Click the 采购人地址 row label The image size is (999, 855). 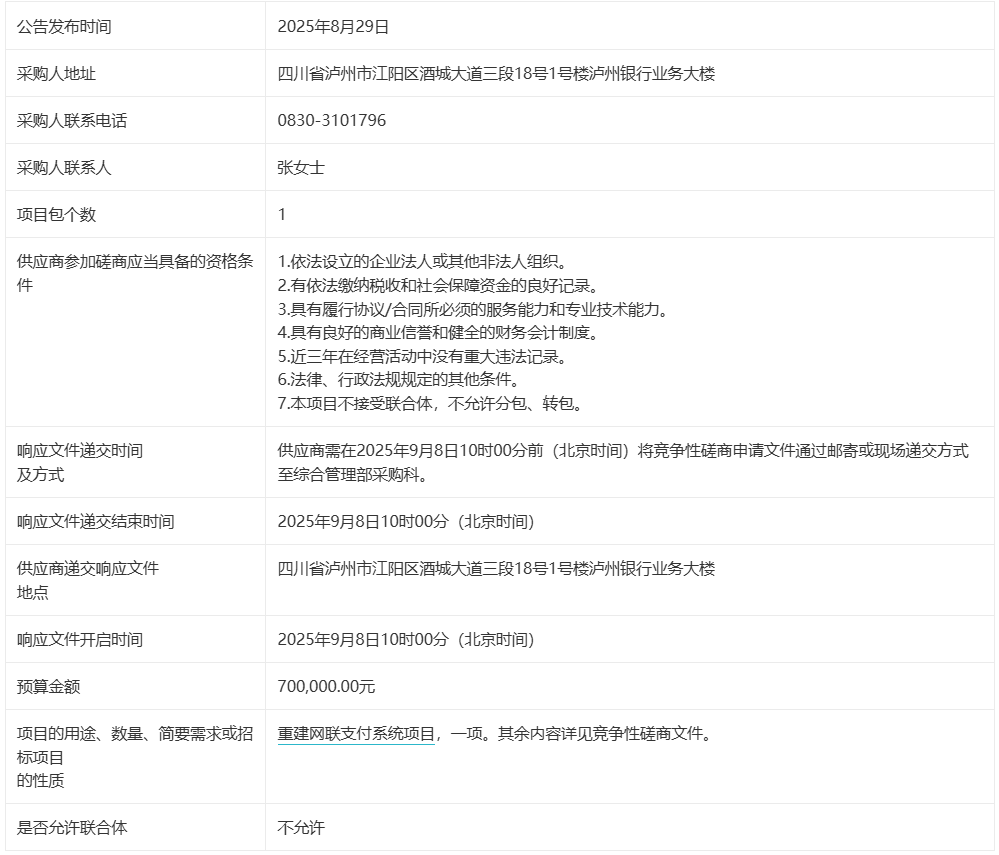click(x=57, y=74)
